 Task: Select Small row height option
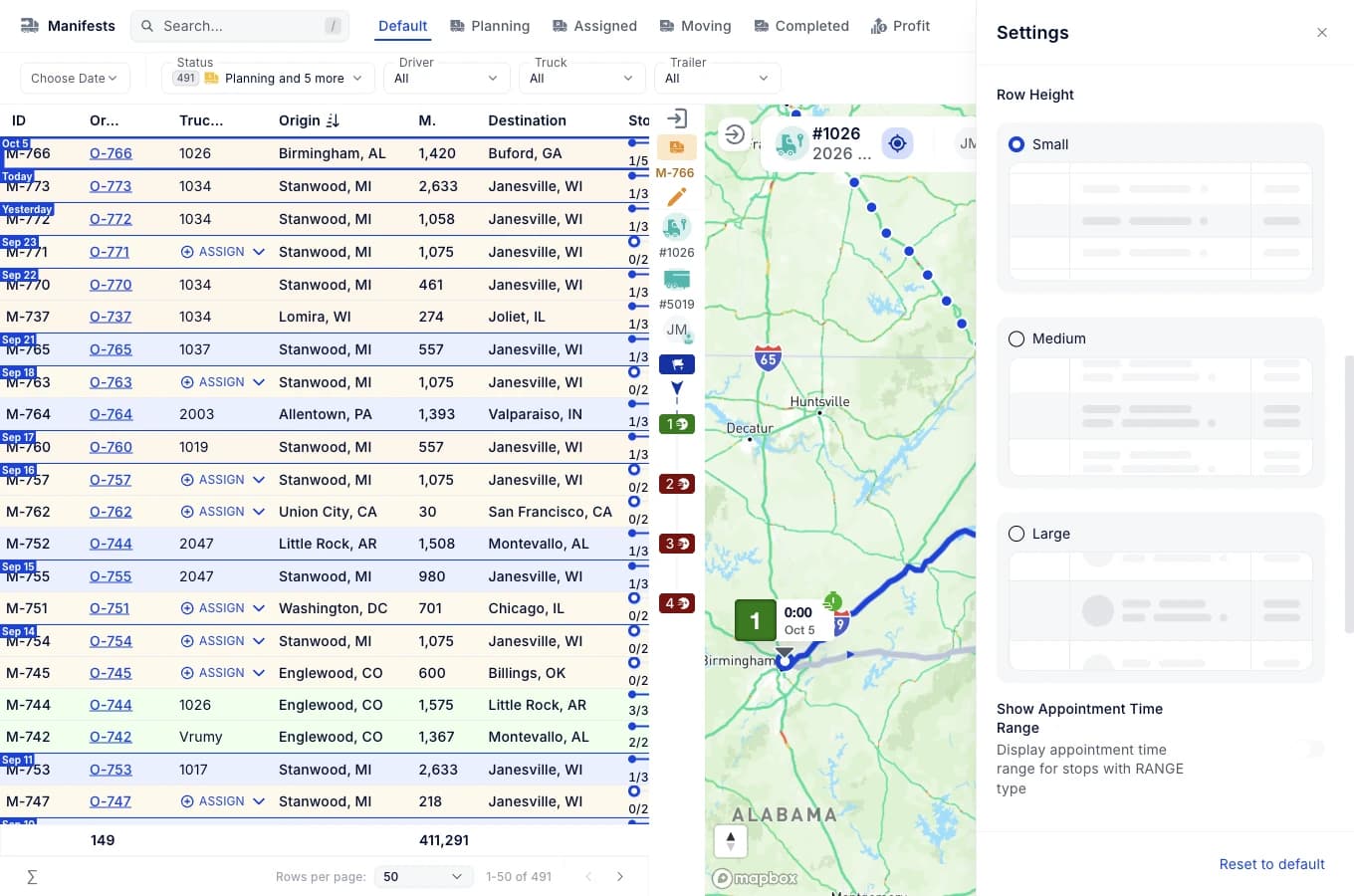(1016, 144)
